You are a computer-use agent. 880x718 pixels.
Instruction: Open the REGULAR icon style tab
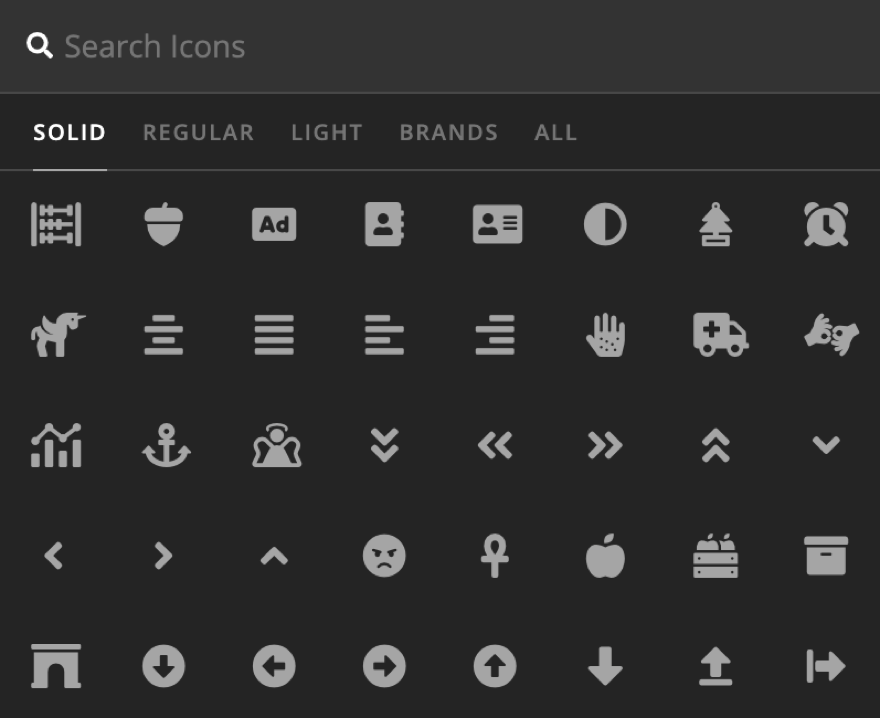pos(198,132)
